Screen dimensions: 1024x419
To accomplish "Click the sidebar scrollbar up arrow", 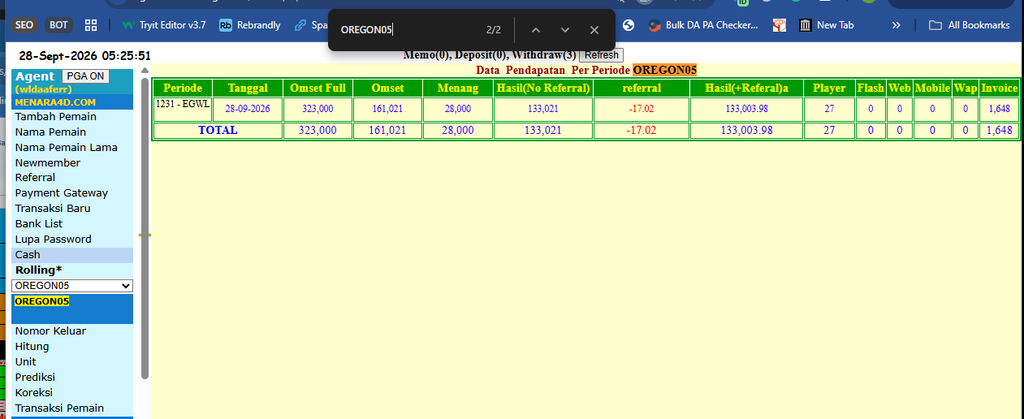I will 145,70.
